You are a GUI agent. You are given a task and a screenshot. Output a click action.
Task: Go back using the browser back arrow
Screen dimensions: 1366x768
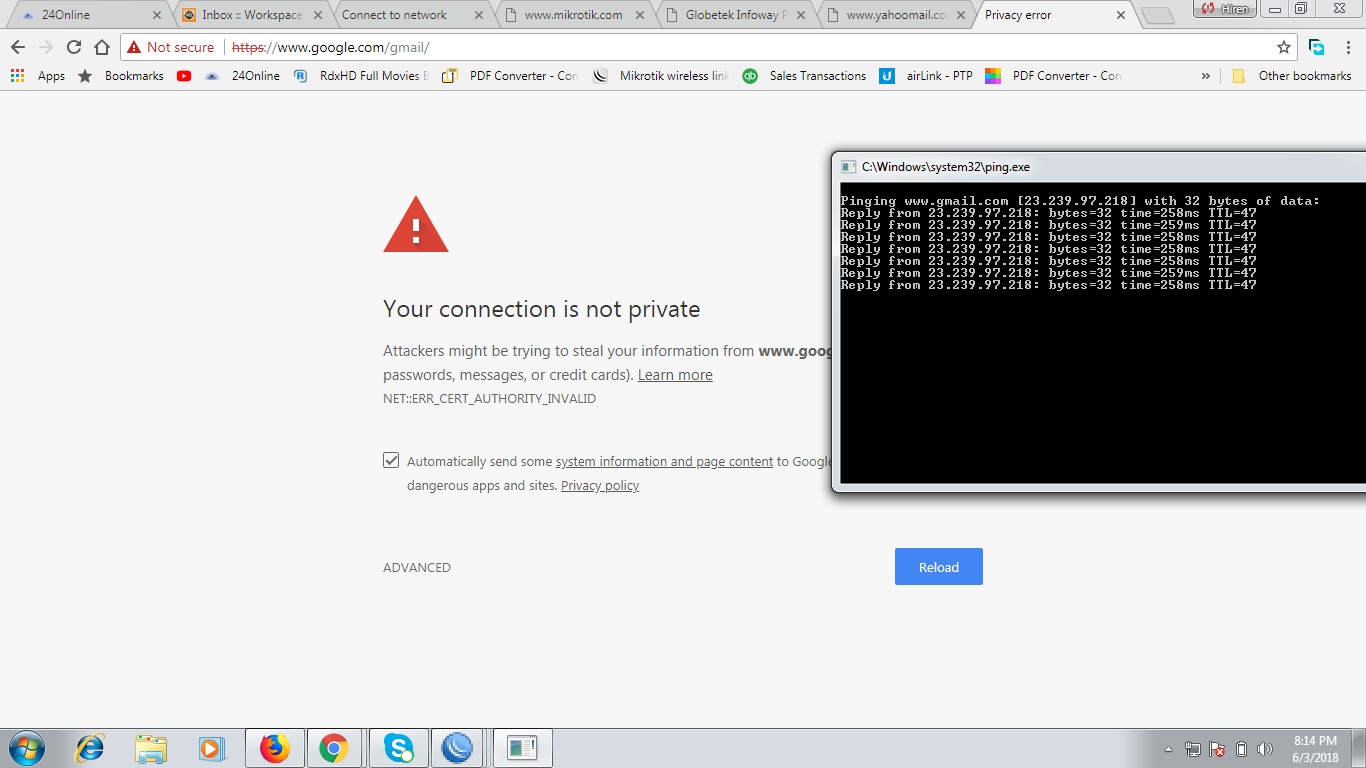pos(18,47)
